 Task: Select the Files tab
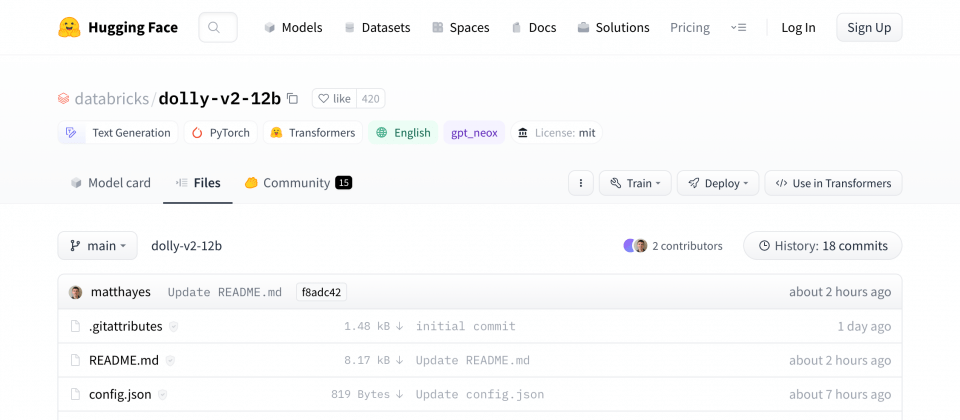coord(198,182)
